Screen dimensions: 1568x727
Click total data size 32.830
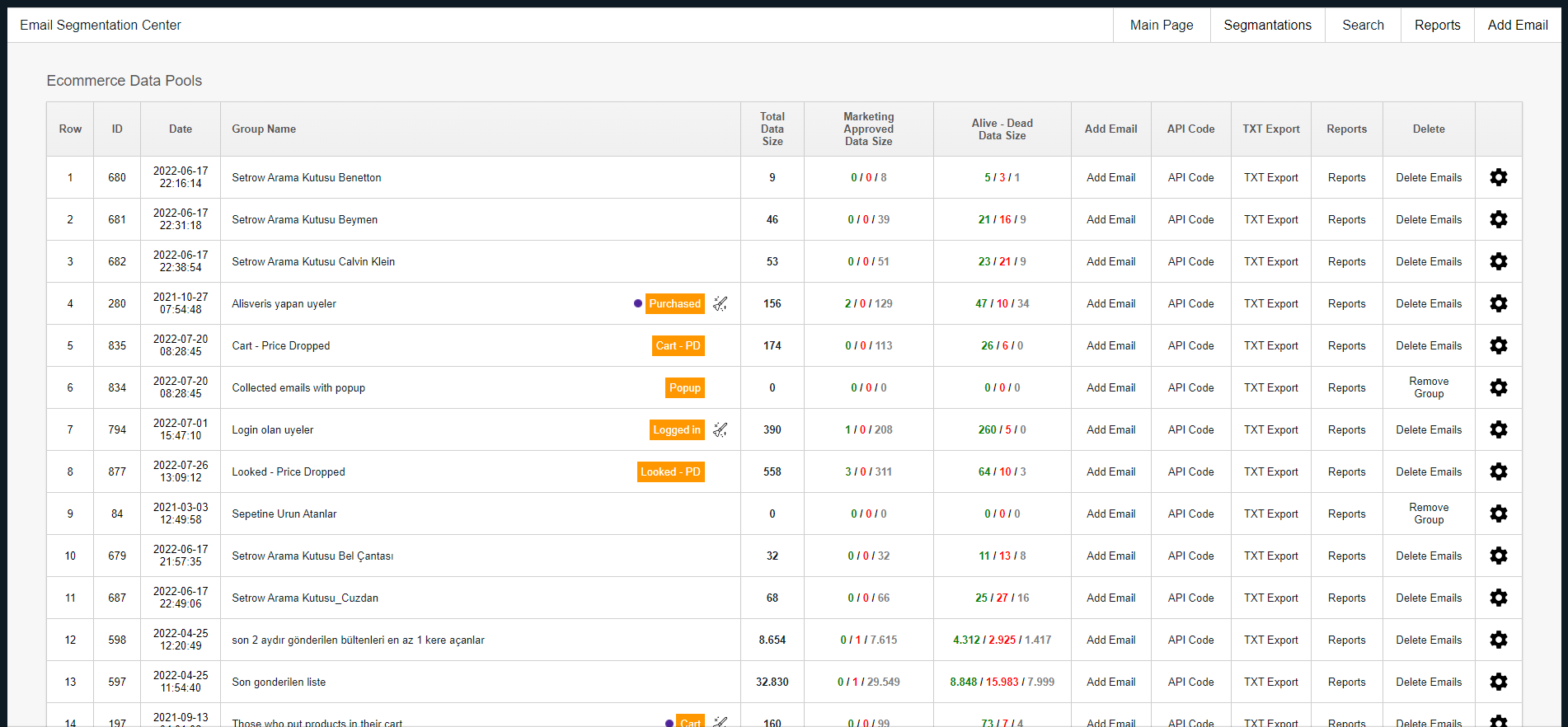coord(772,682)
